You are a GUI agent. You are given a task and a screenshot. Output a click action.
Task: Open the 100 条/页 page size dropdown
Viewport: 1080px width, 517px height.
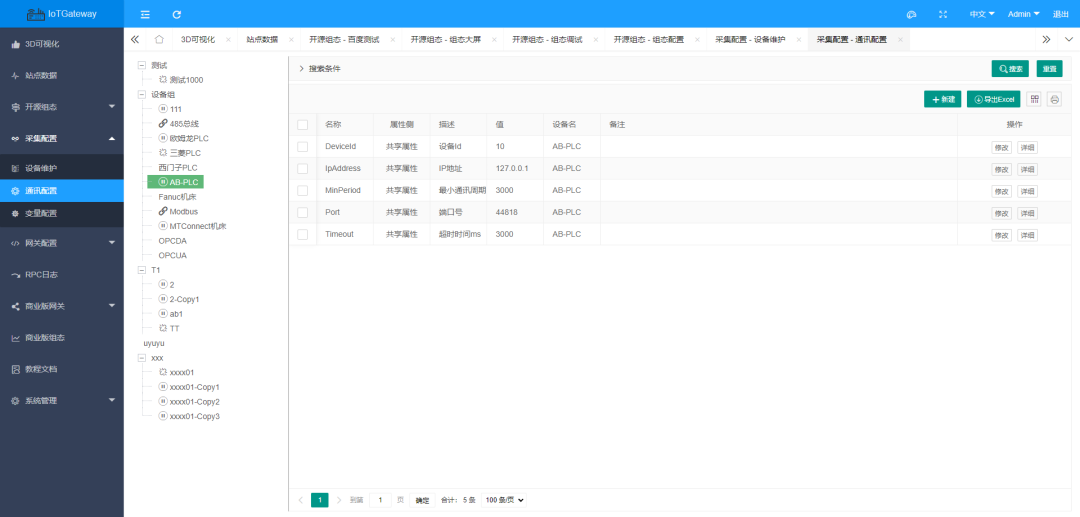point(504,500)
